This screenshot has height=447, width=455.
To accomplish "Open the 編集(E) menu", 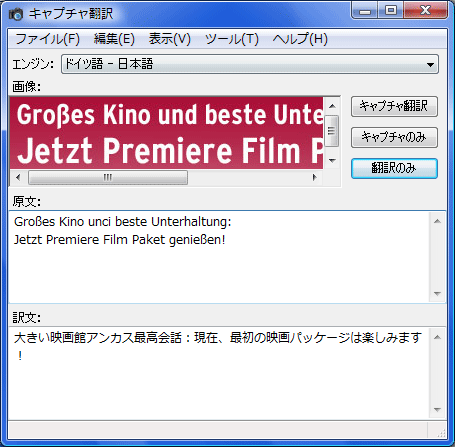I will (114, 39).
